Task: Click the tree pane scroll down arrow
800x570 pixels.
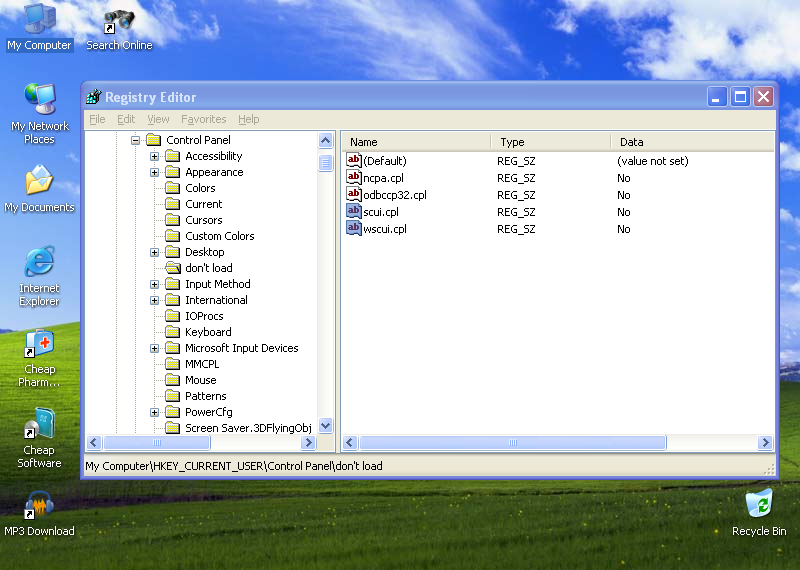Action: pos(326,425)
